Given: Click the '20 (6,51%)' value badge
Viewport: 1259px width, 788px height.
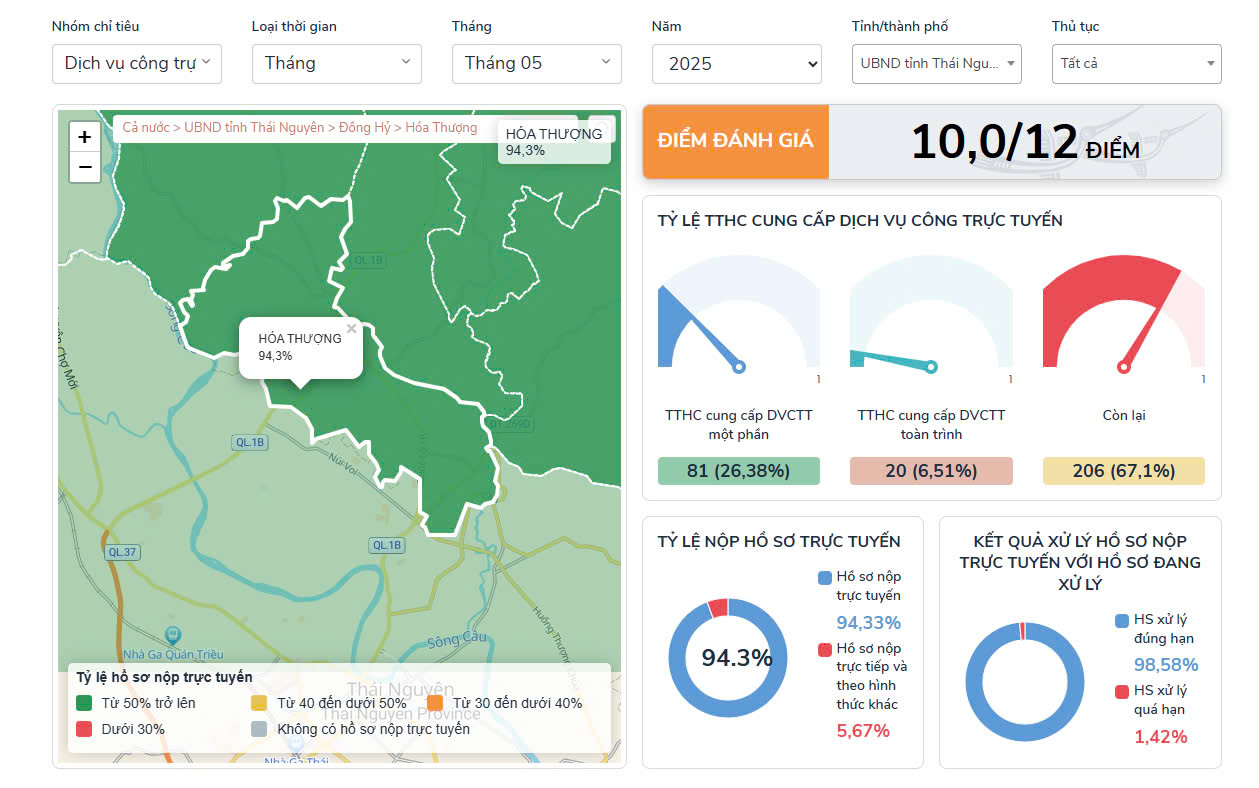Looking at the screenshot, I should point(931,471).
